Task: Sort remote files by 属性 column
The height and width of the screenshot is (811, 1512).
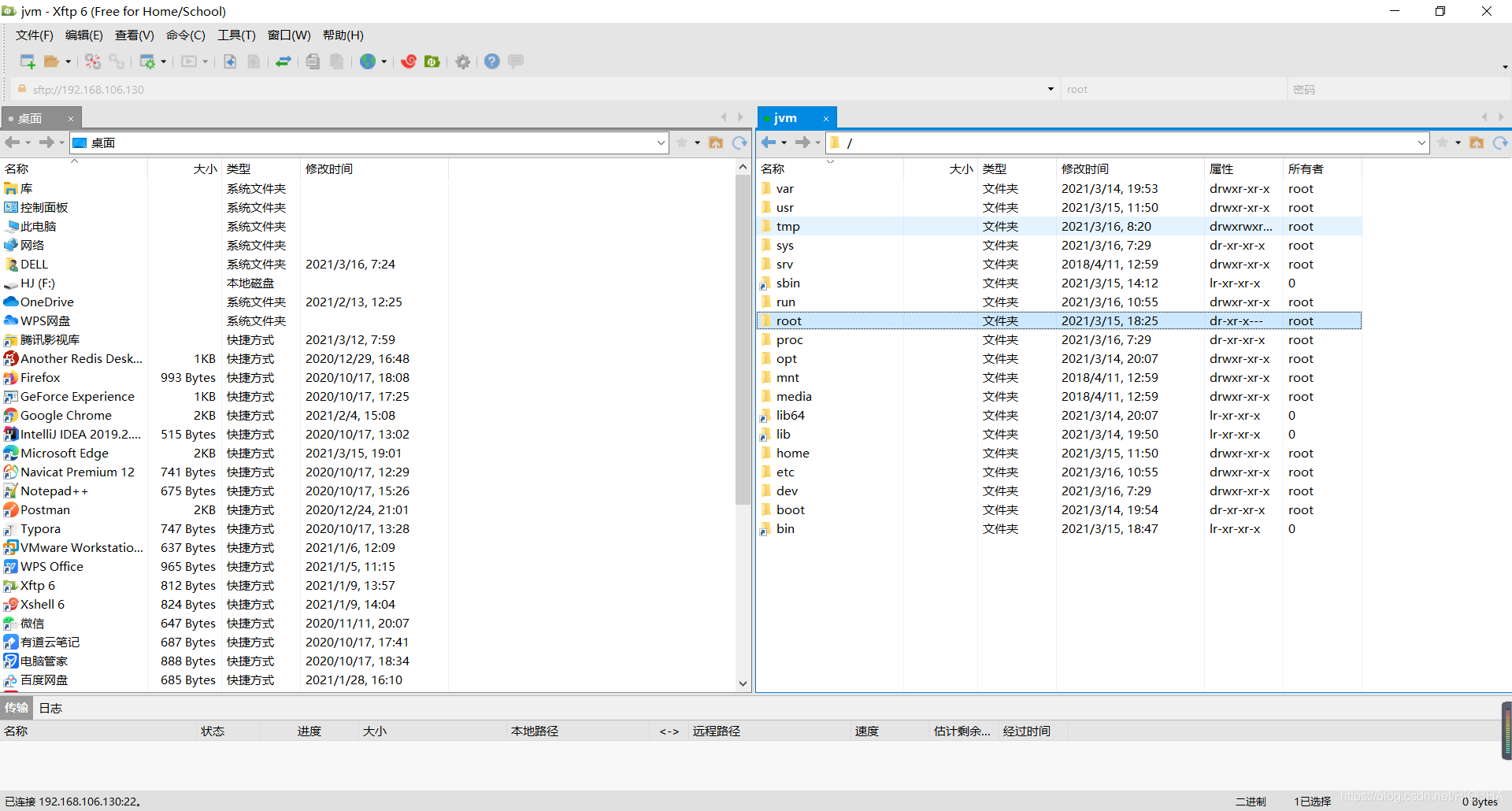Action: 1243,169
